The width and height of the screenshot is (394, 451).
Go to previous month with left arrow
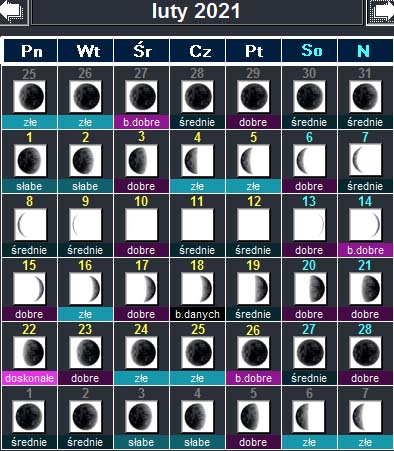click(x=13, y=12)
